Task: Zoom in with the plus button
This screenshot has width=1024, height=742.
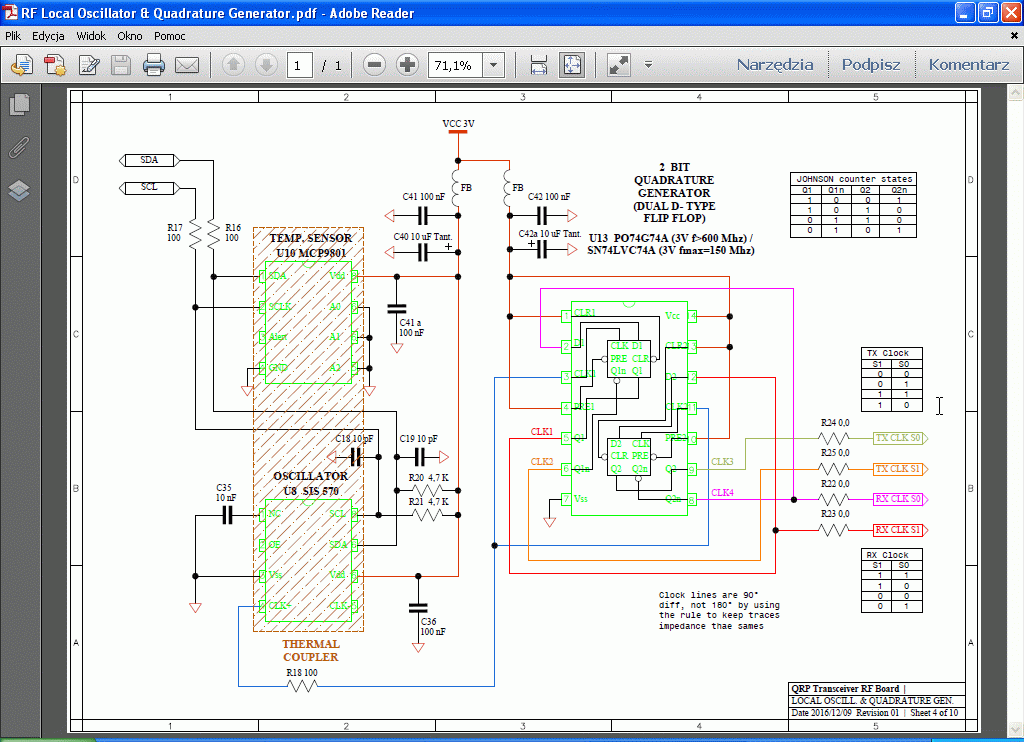Action: [x=407, y=66]
